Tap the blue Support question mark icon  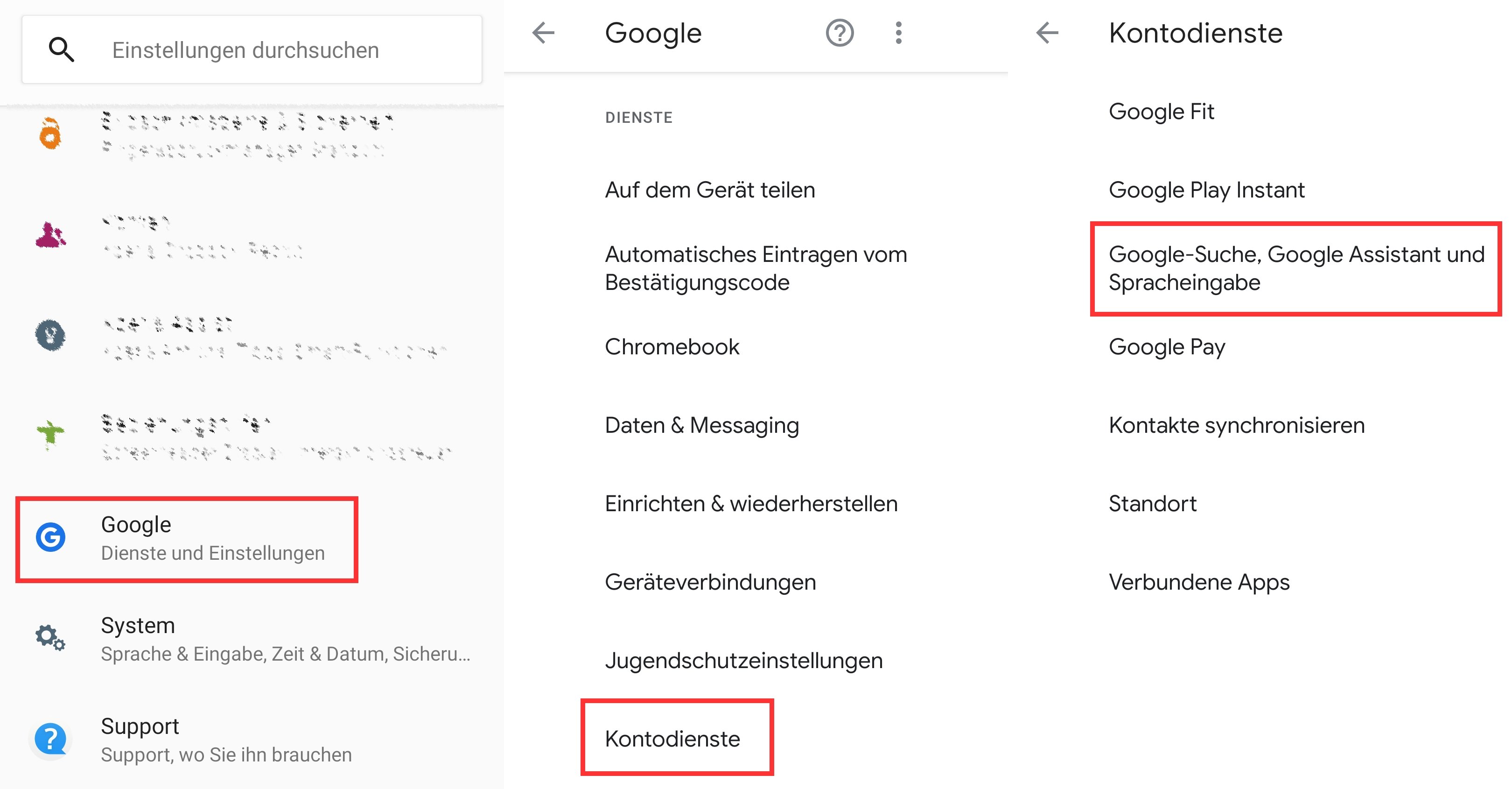50,739
